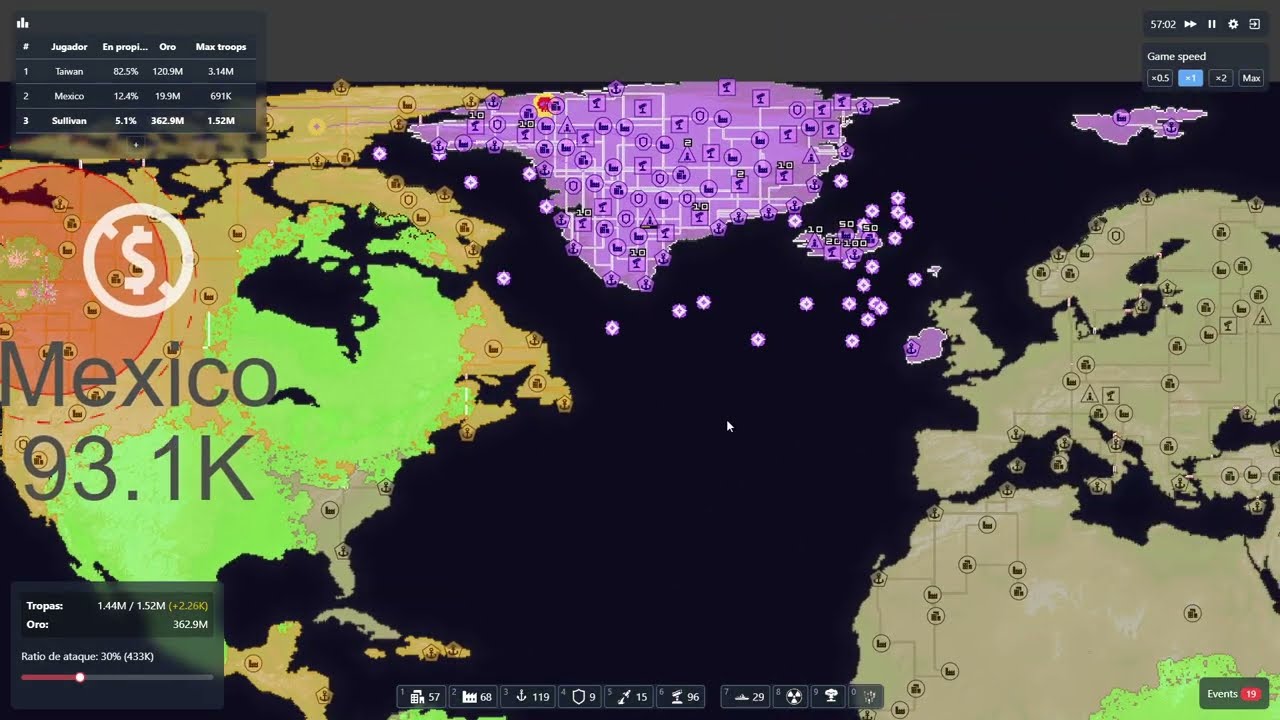Click the exit game icon
The image size is (1280, 720).
1254,24
